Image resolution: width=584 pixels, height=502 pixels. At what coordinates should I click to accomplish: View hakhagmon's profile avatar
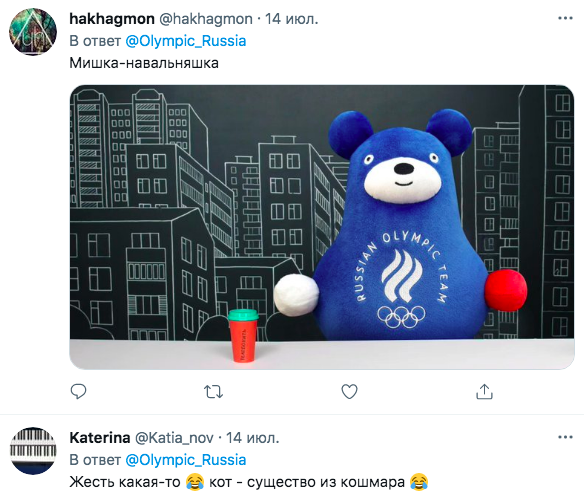33,32
